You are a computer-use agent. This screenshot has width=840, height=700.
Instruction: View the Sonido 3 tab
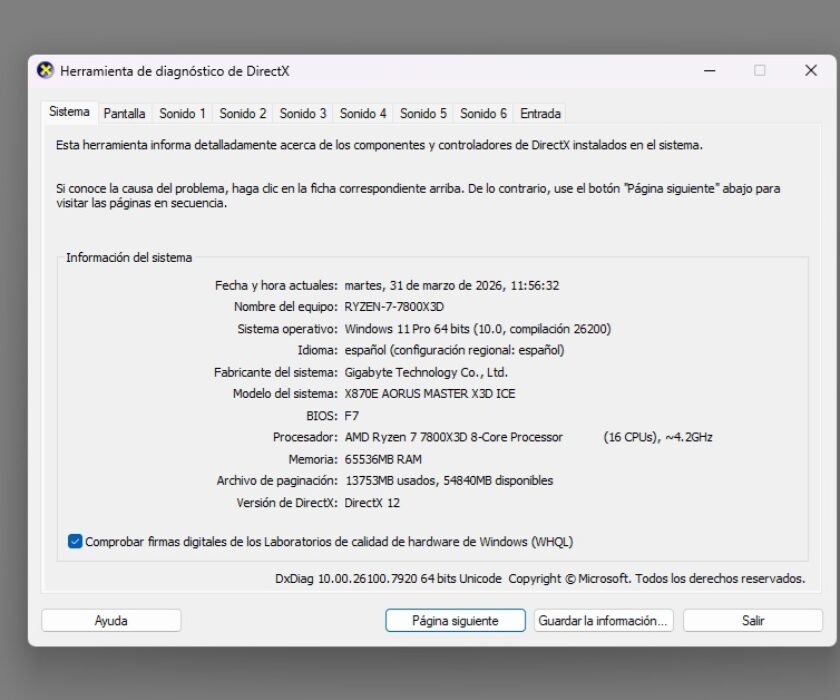pos(302,113)
